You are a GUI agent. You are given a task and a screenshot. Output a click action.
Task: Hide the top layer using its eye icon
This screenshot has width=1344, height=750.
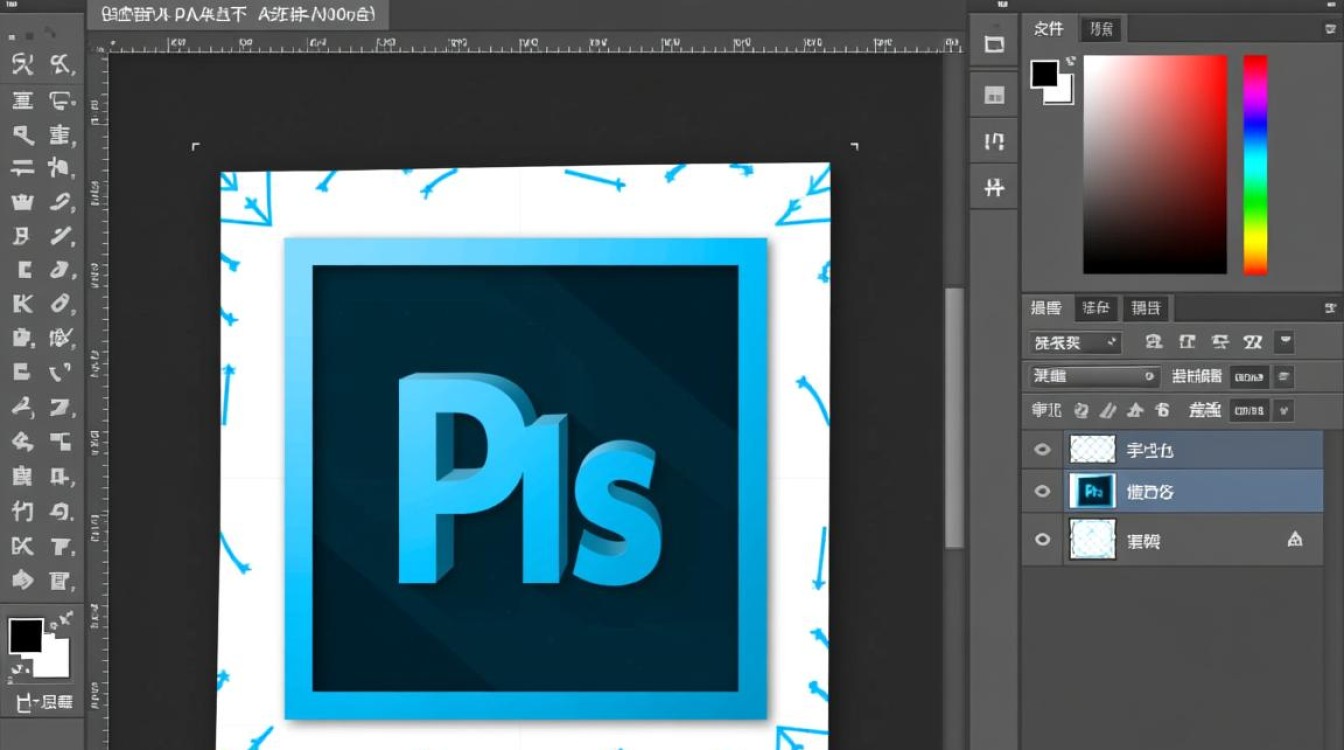click(x=1042, y=450)
